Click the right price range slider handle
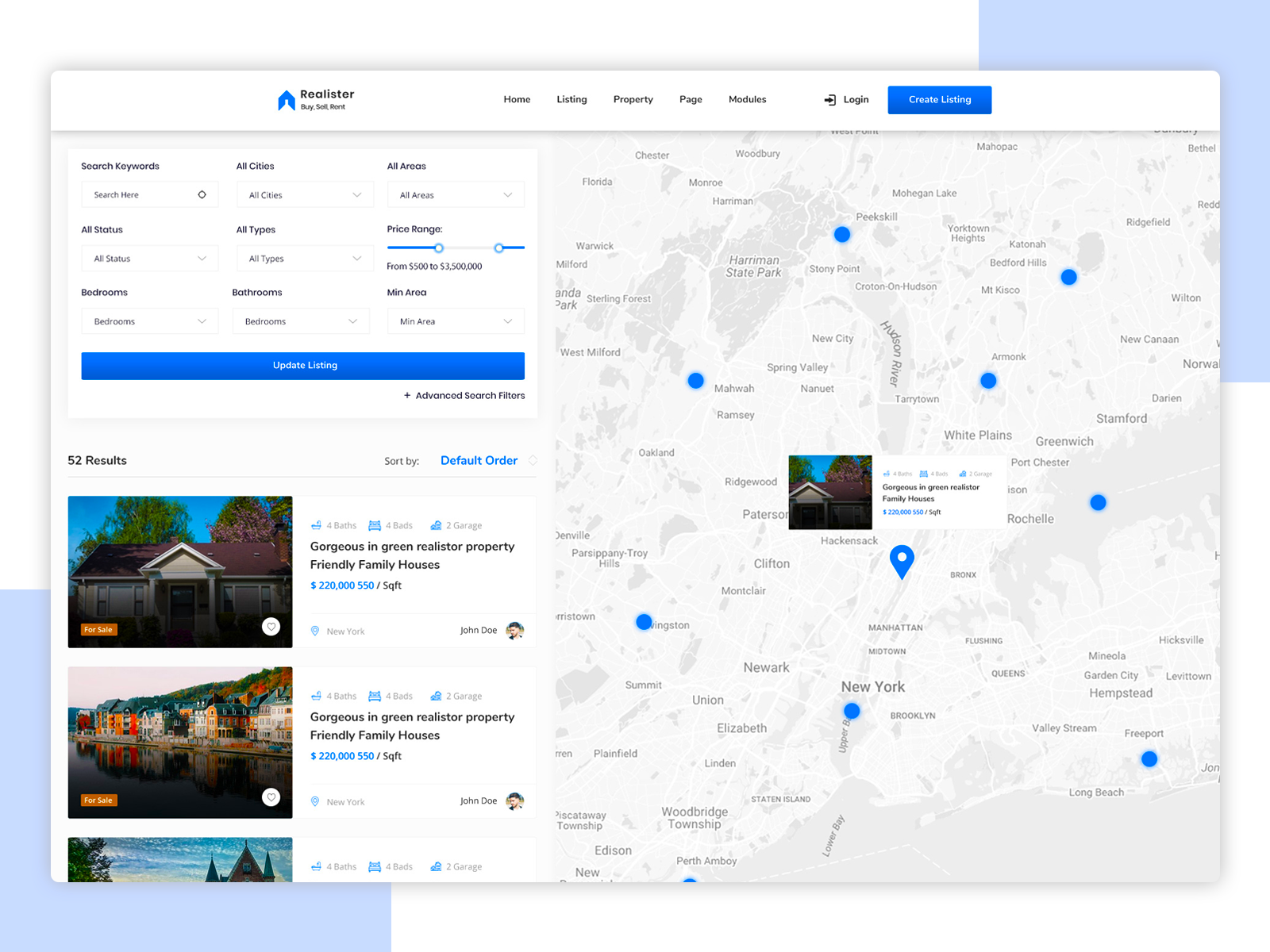 [x=499, y=248]
